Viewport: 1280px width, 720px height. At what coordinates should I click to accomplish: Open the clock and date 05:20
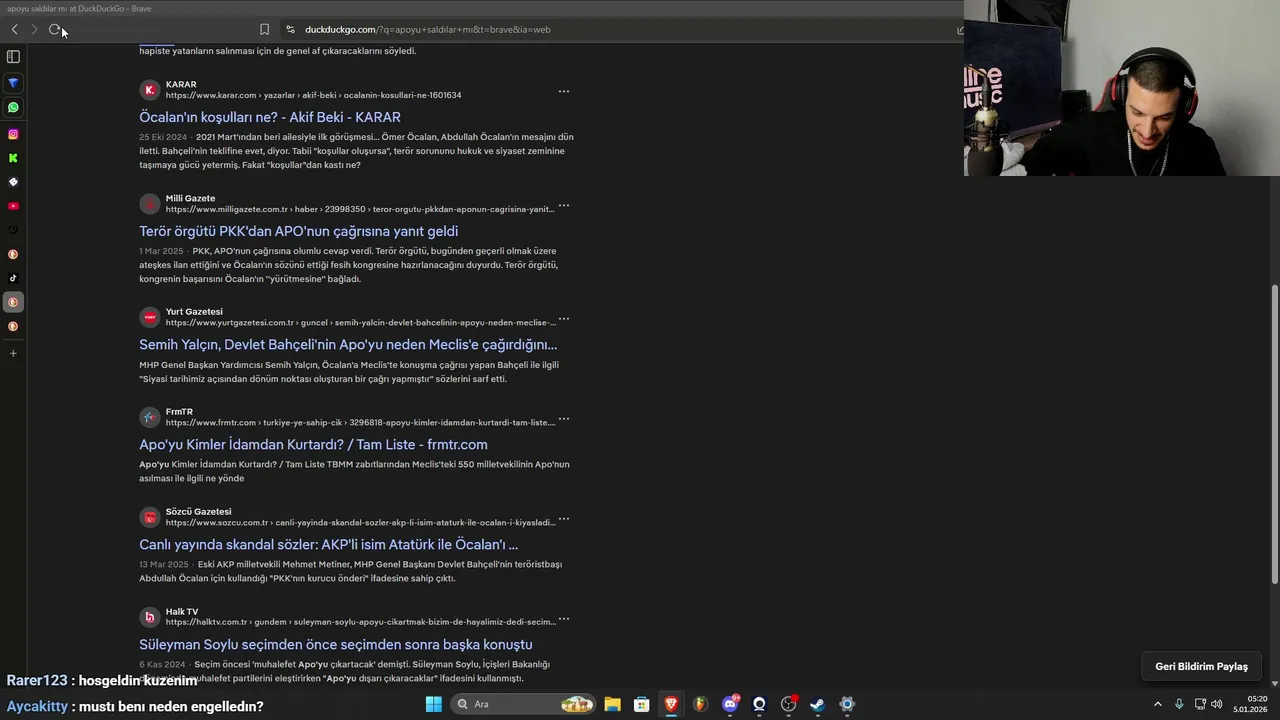pyautogui.click(x=1251, y=704)
